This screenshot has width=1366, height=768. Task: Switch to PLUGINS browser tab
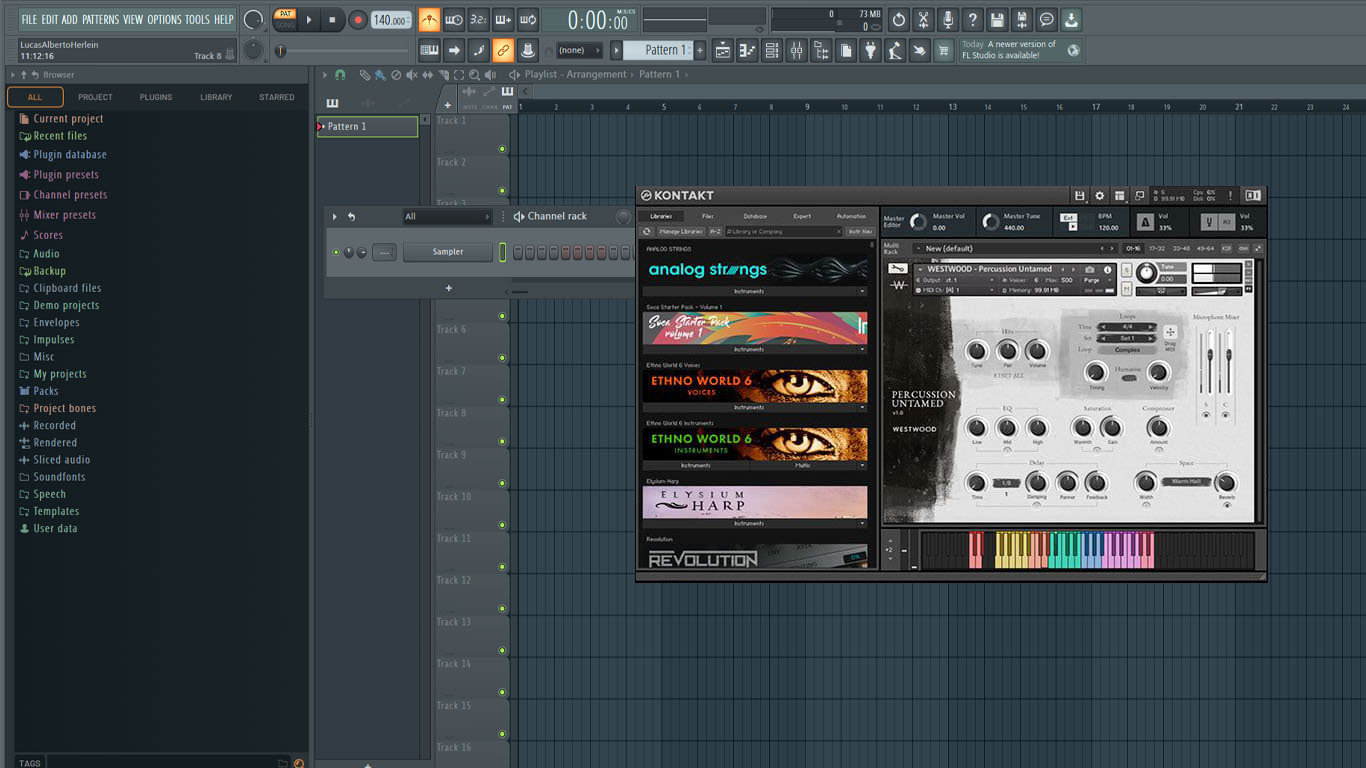(x=156, y=97)
